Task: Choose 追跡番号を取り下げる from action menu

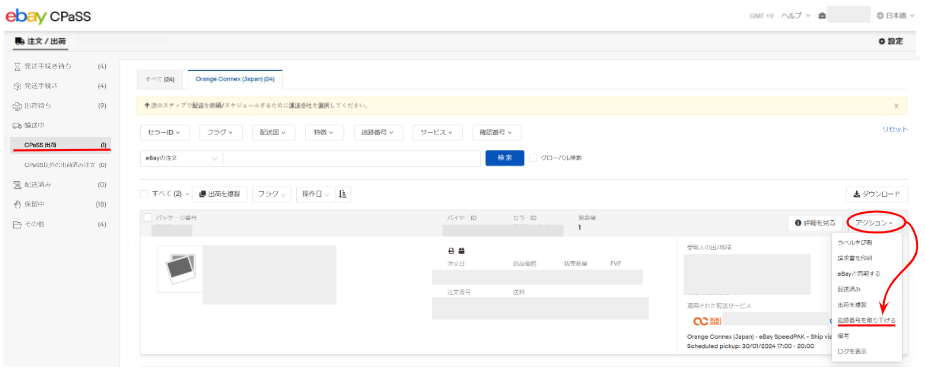Action: [x=866, y=320]
